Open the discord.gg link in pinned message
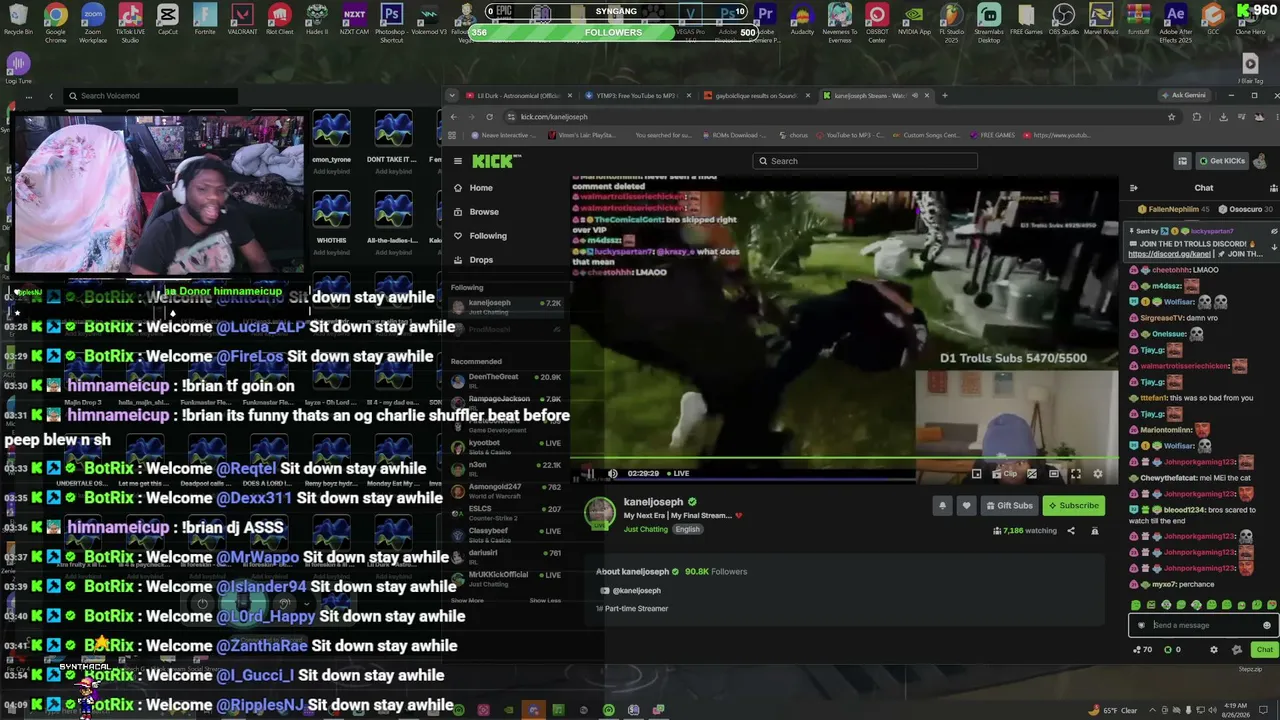The width and height of the screenshot is (1280, 720). (x=1169, y=254)
